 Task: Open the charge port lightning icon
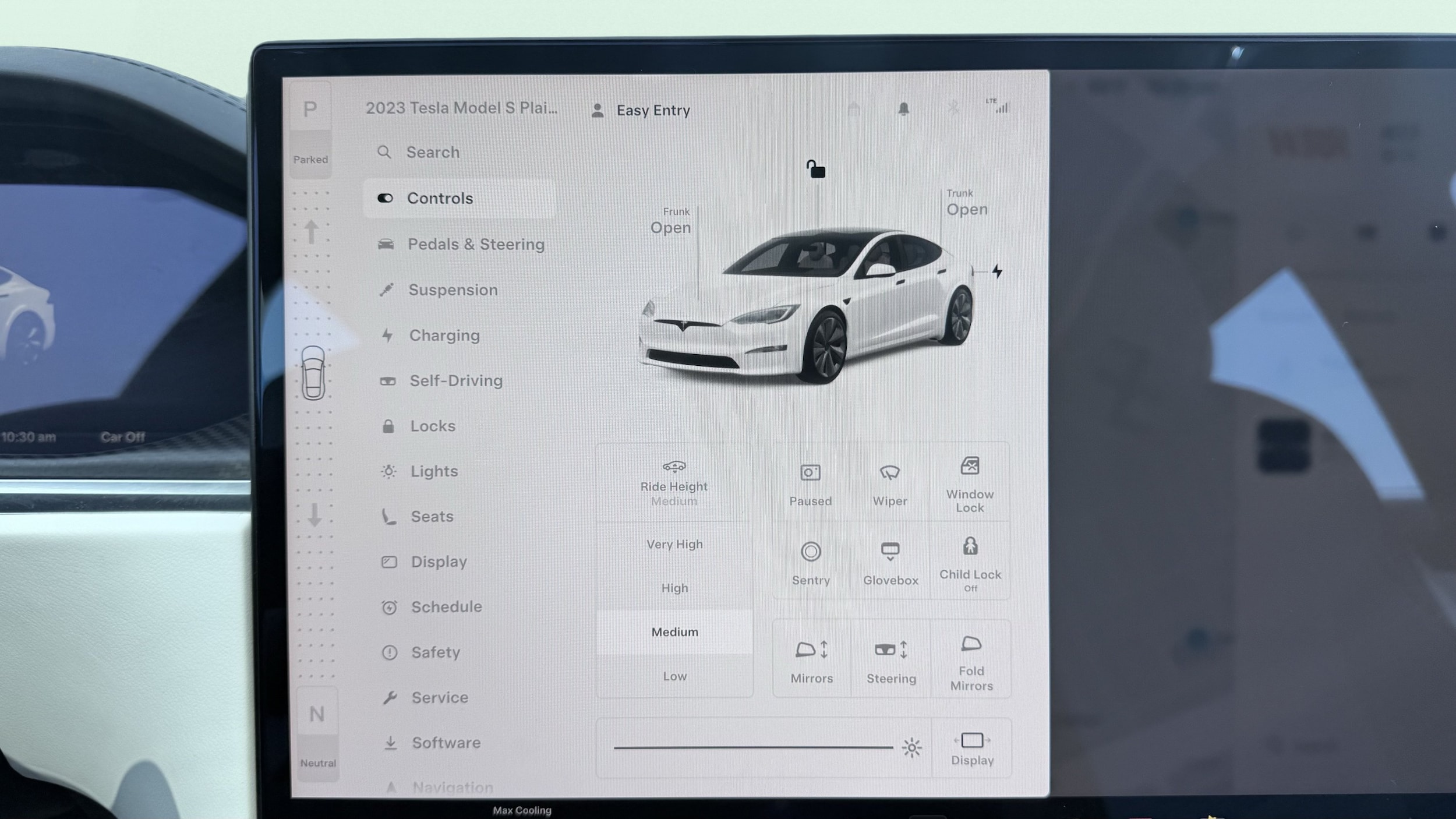pyautogui.click(x=997, y=271)
